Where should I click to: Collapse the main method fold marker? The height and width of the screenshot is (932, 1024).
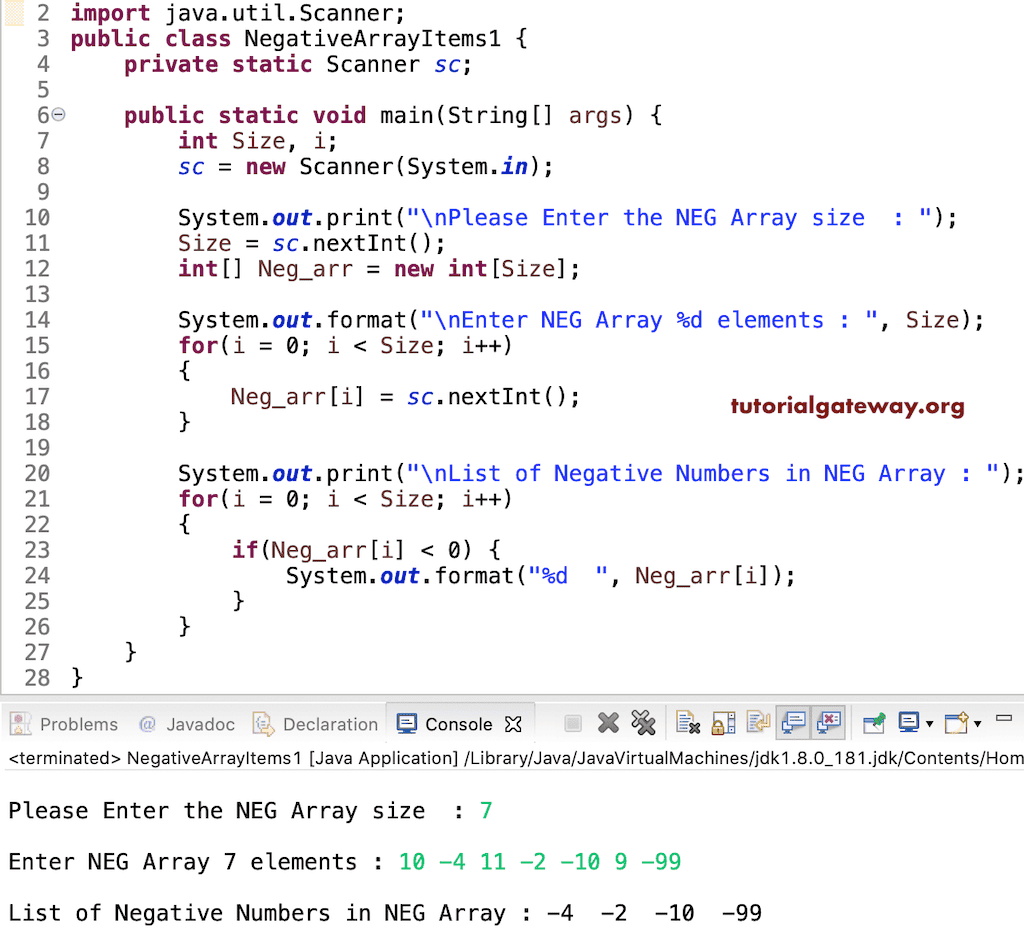click(x=57, y=115)
